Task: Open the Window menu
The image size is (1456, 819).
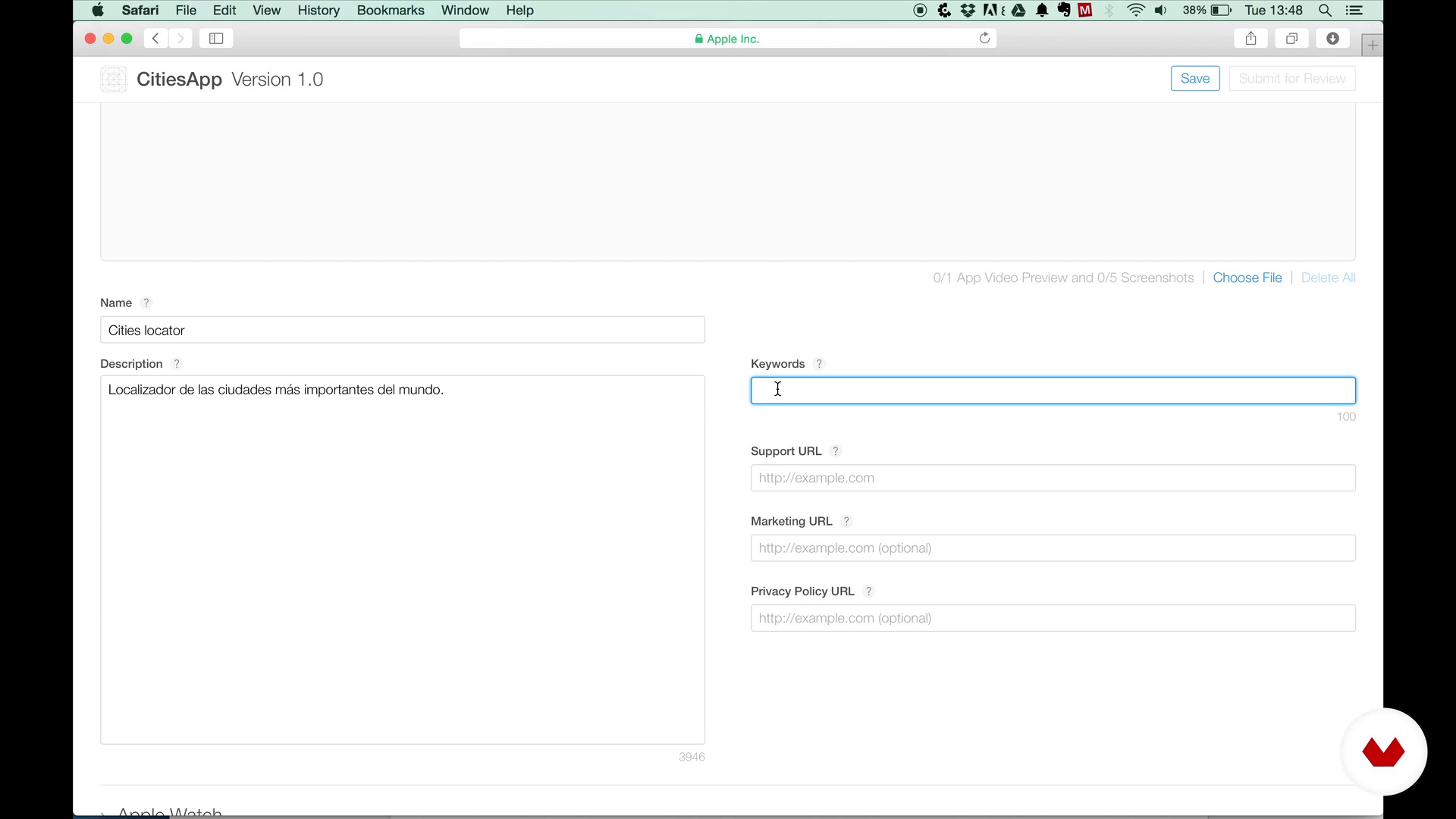Action: click(465, 11)
